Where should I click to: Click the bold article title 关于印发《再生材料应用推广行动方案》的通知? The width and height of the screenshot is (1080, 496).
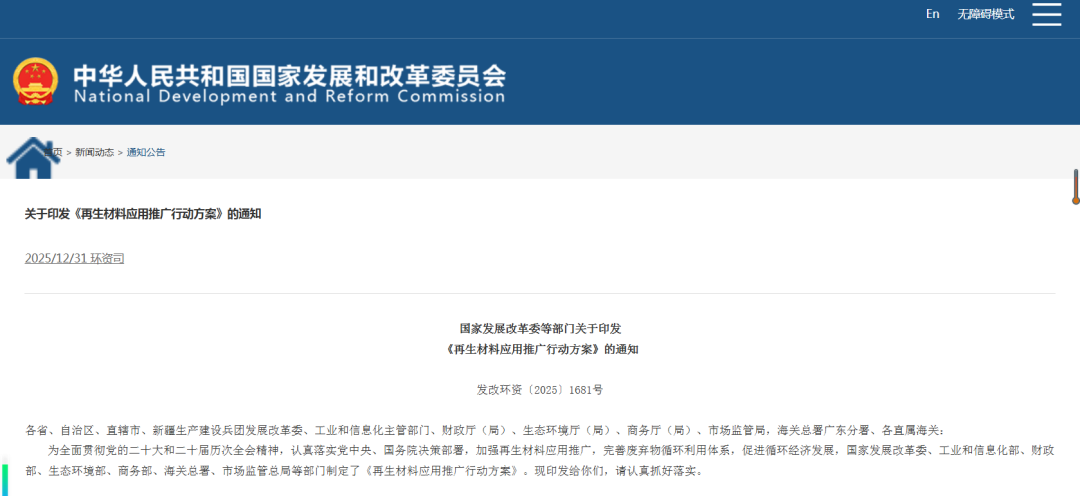point(143,214)
